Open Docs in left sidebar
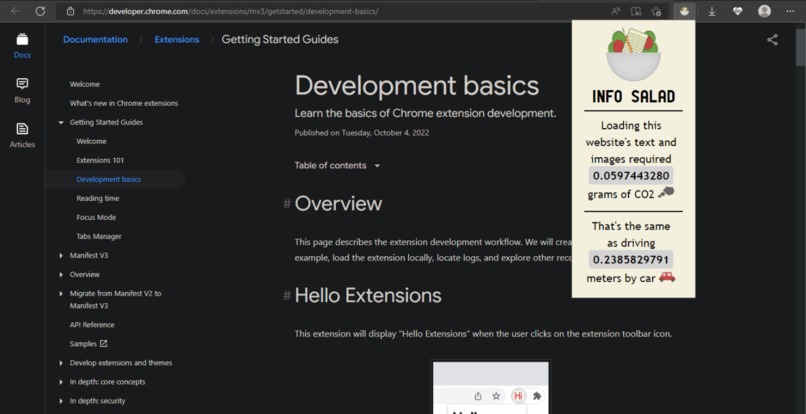Viewport: 806px width, 414px height. pos(22,46)
